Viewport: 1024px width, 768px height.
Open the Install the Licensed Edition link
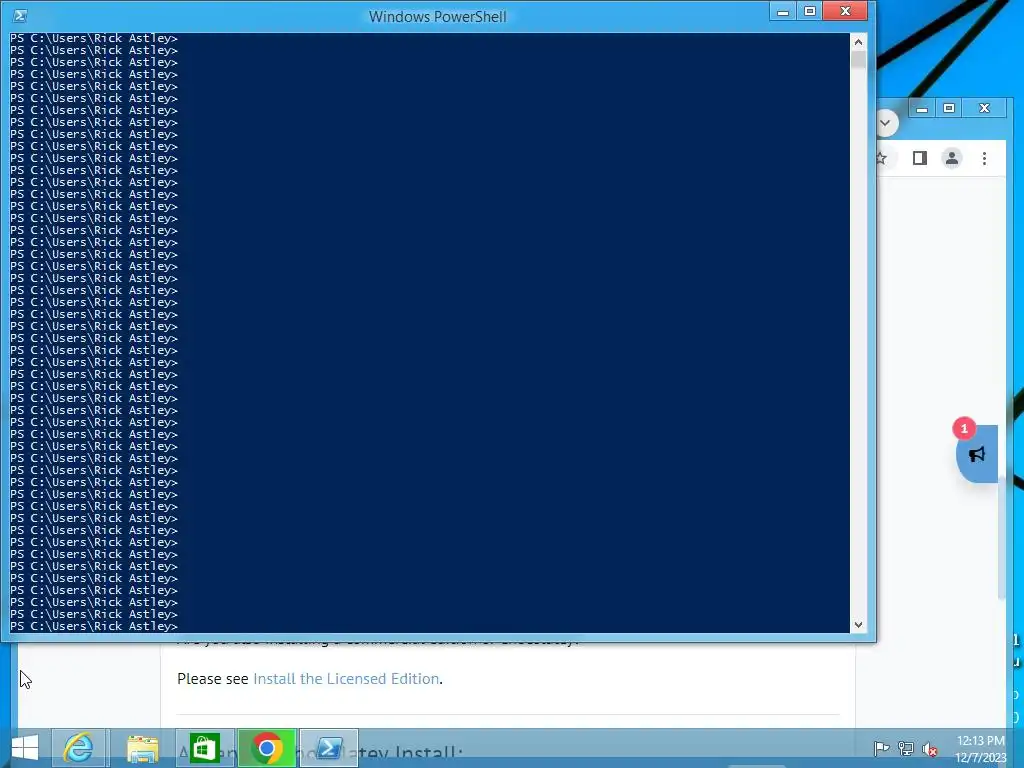[x=346, y=679]
